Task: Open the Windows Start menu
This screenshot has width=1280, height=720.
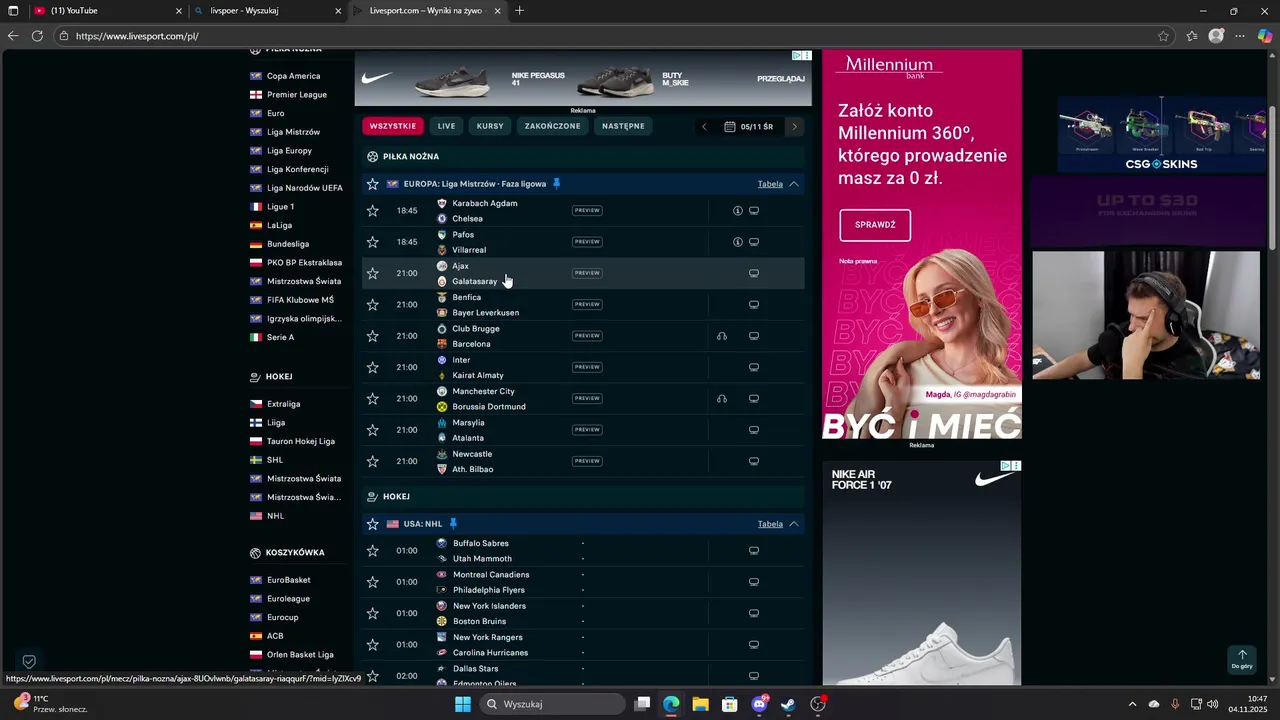Action: coord(462,704)
